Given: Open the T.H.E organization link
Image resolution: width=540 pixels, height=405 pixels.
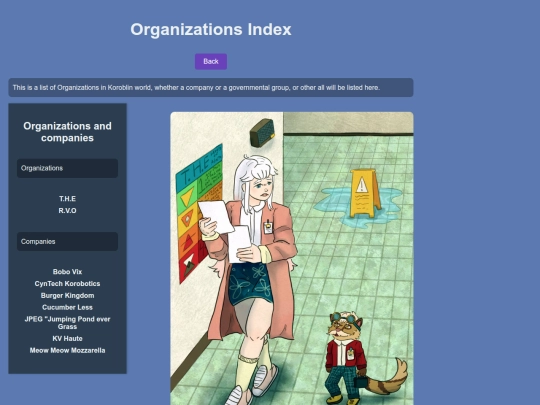Looking at the screenshot, I should 68,199.
